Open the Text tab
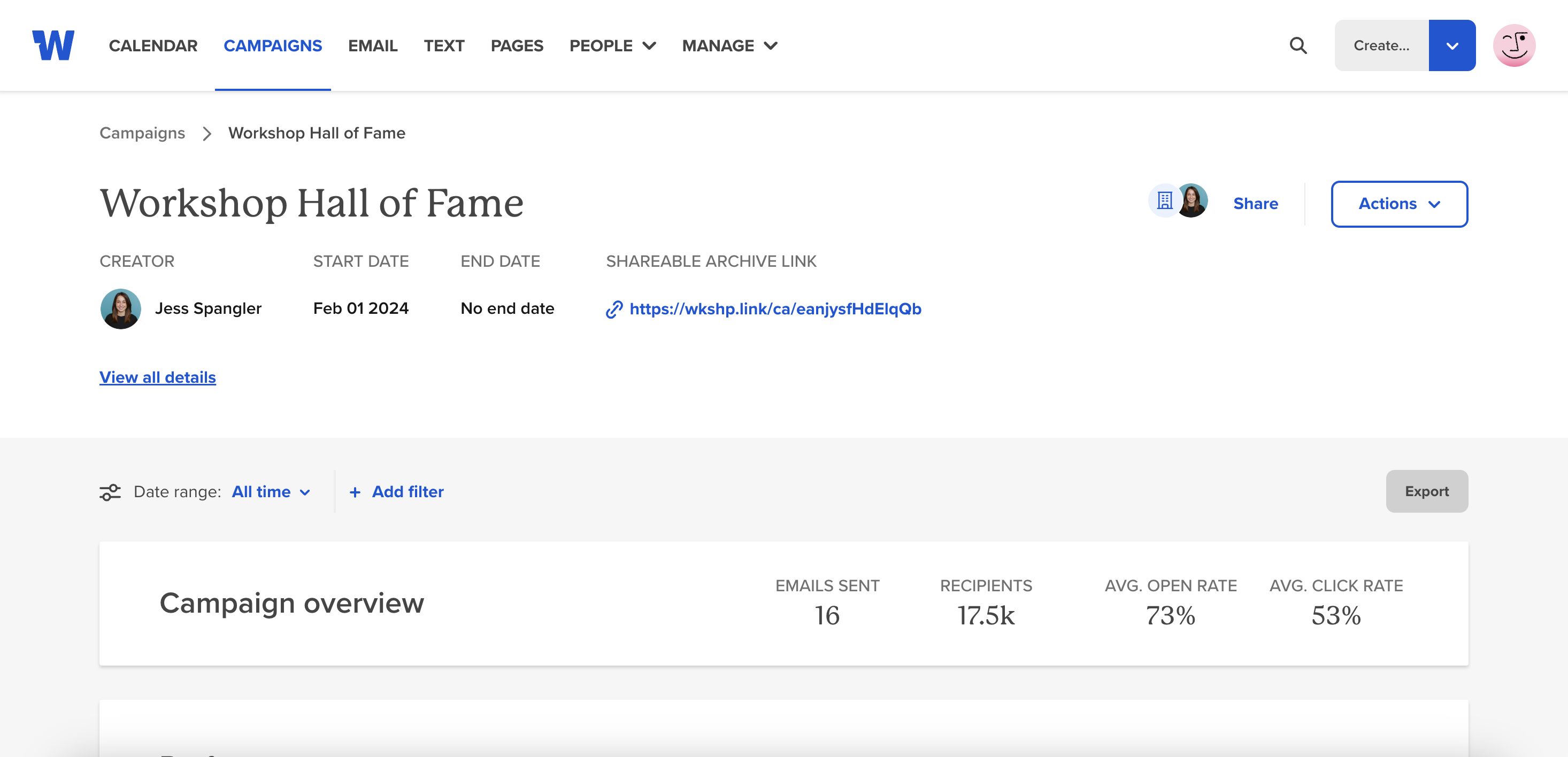 (x=444, y=45)
